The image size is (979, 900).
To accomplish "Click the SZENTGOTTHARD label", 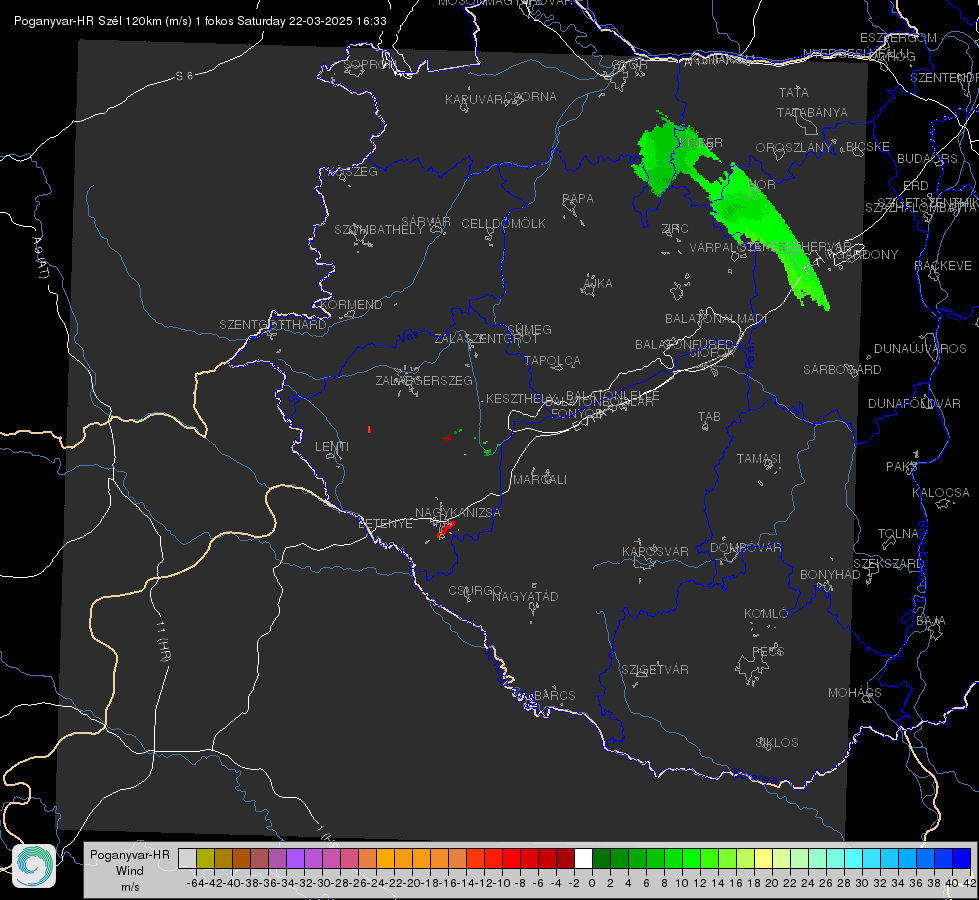I will tap(273, 325).
